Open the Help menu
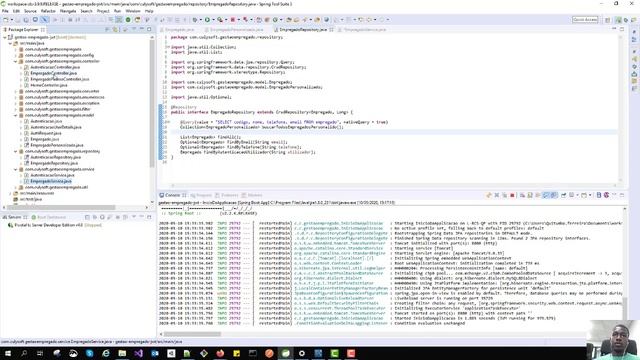640x360 pixels. [x=149, y=11]
